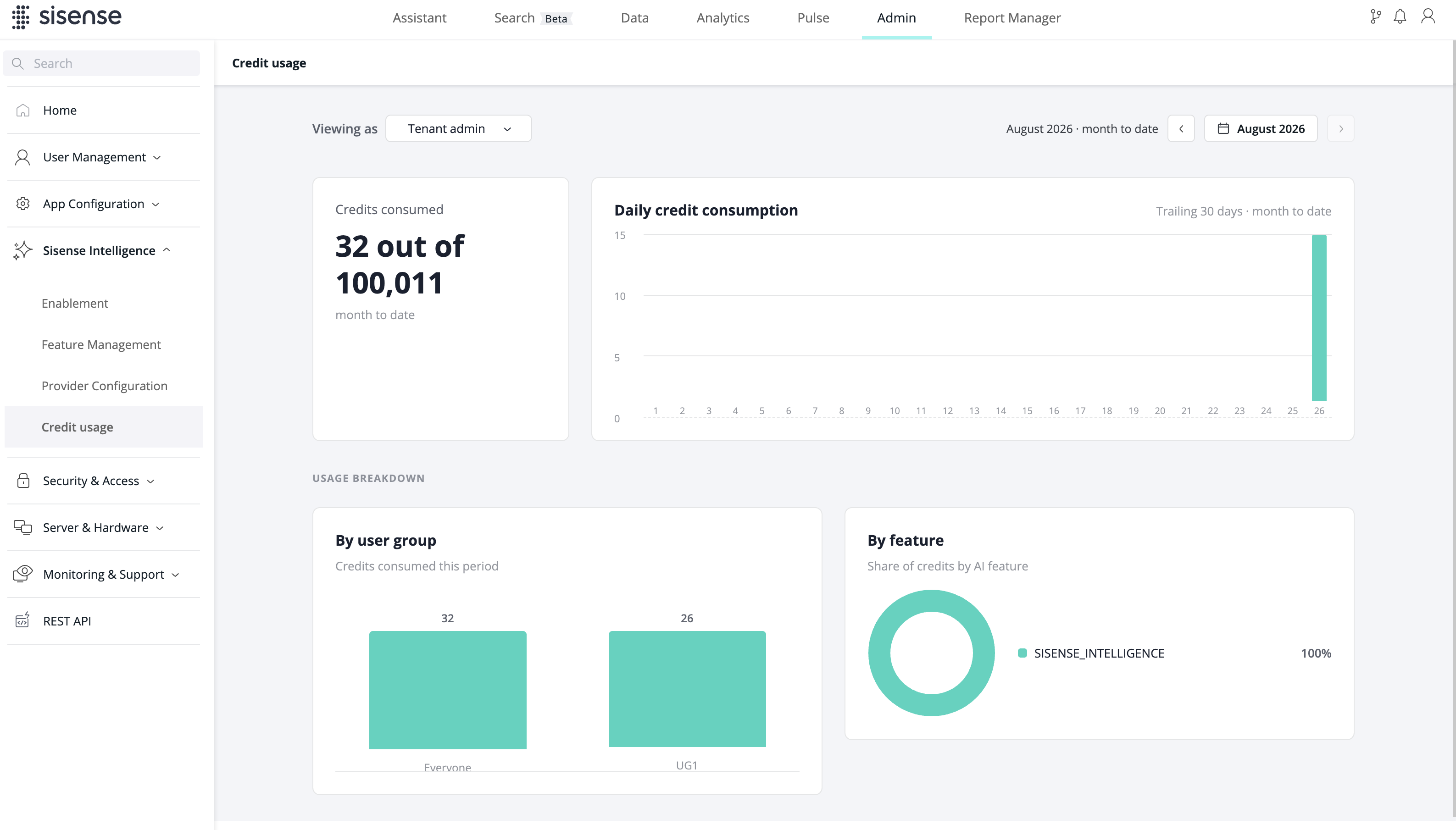Click the Everyone bar in user group chart
Screen dimensions: 1456x830
pyautogui.click(x=448, y=690)
